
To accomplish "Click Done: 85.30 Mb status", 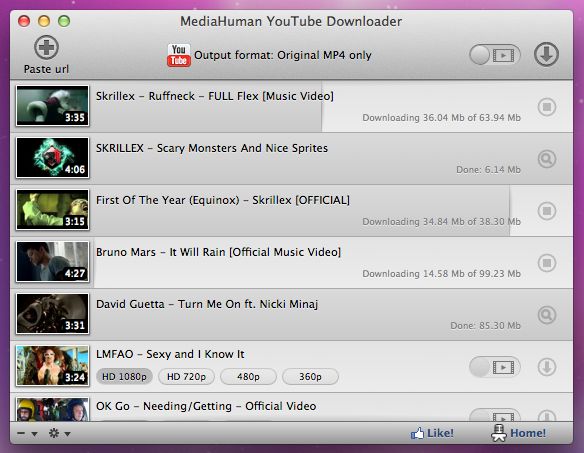I will click(485, 326).
